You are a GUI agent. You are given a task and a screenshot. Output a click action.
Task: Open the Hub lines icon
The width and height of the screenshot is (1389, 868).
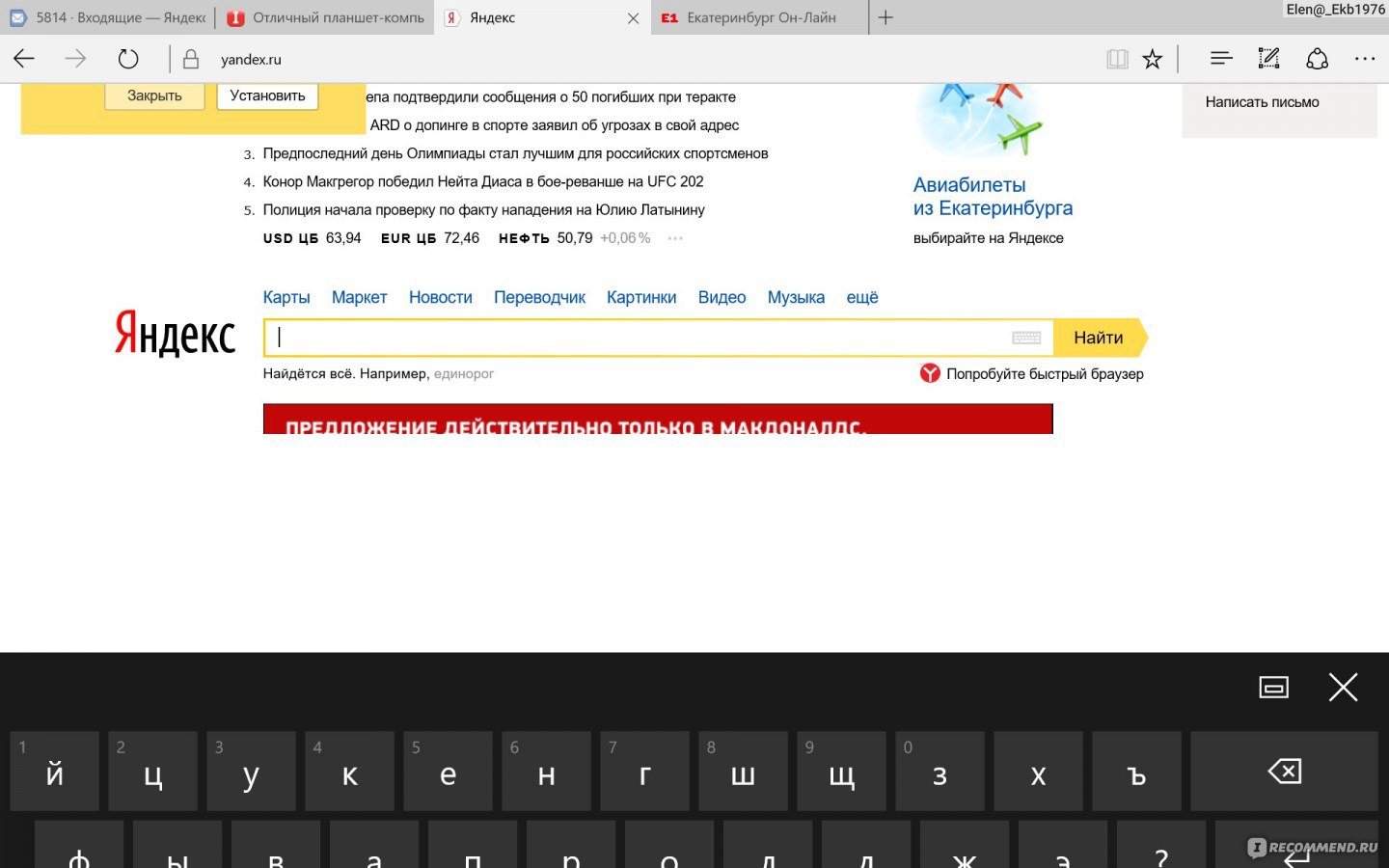point(1221,59)
